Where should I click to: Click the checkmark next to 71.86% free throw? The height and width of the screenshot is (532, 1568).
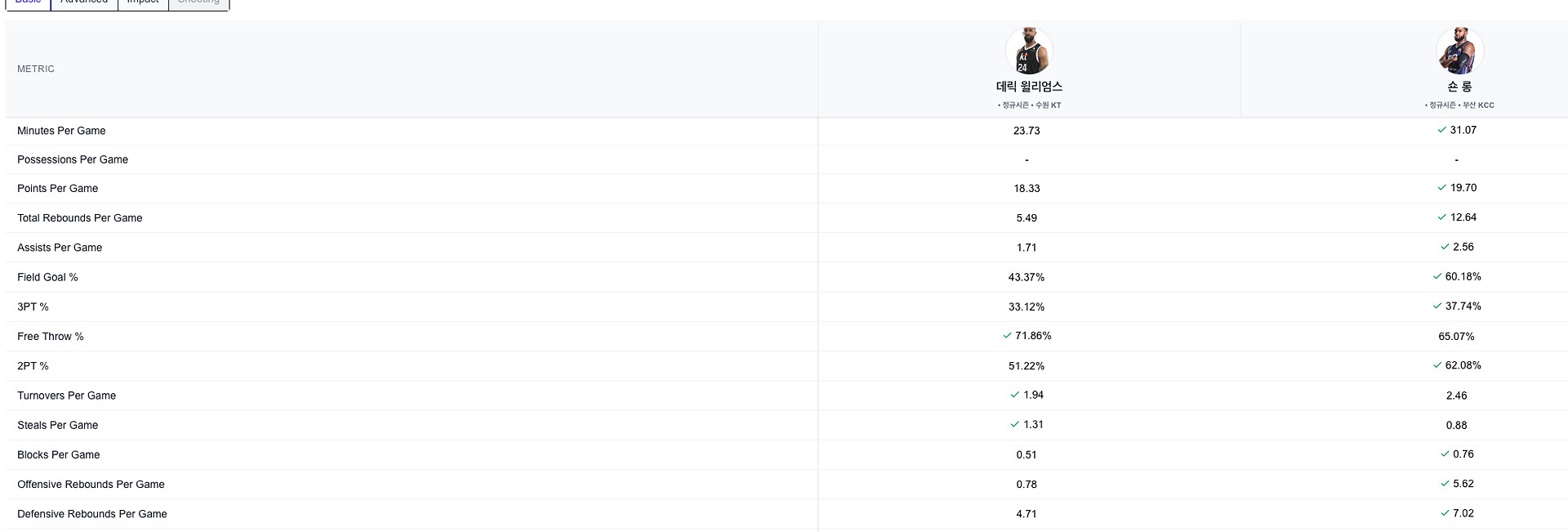(1007, 336)
